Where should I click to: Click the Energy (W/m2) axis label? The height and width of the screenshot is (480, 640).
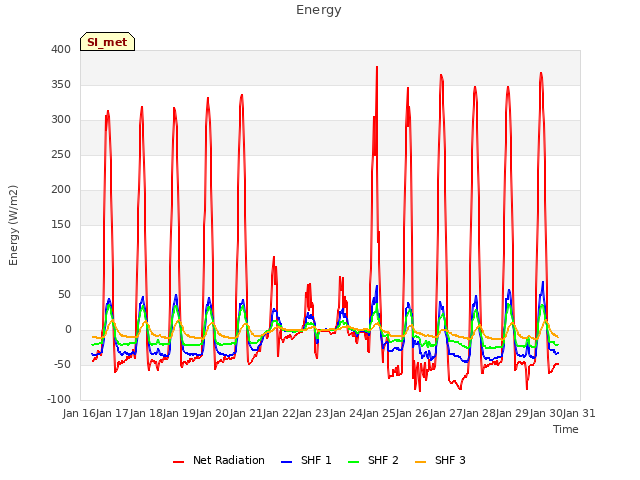click(13, 225)
